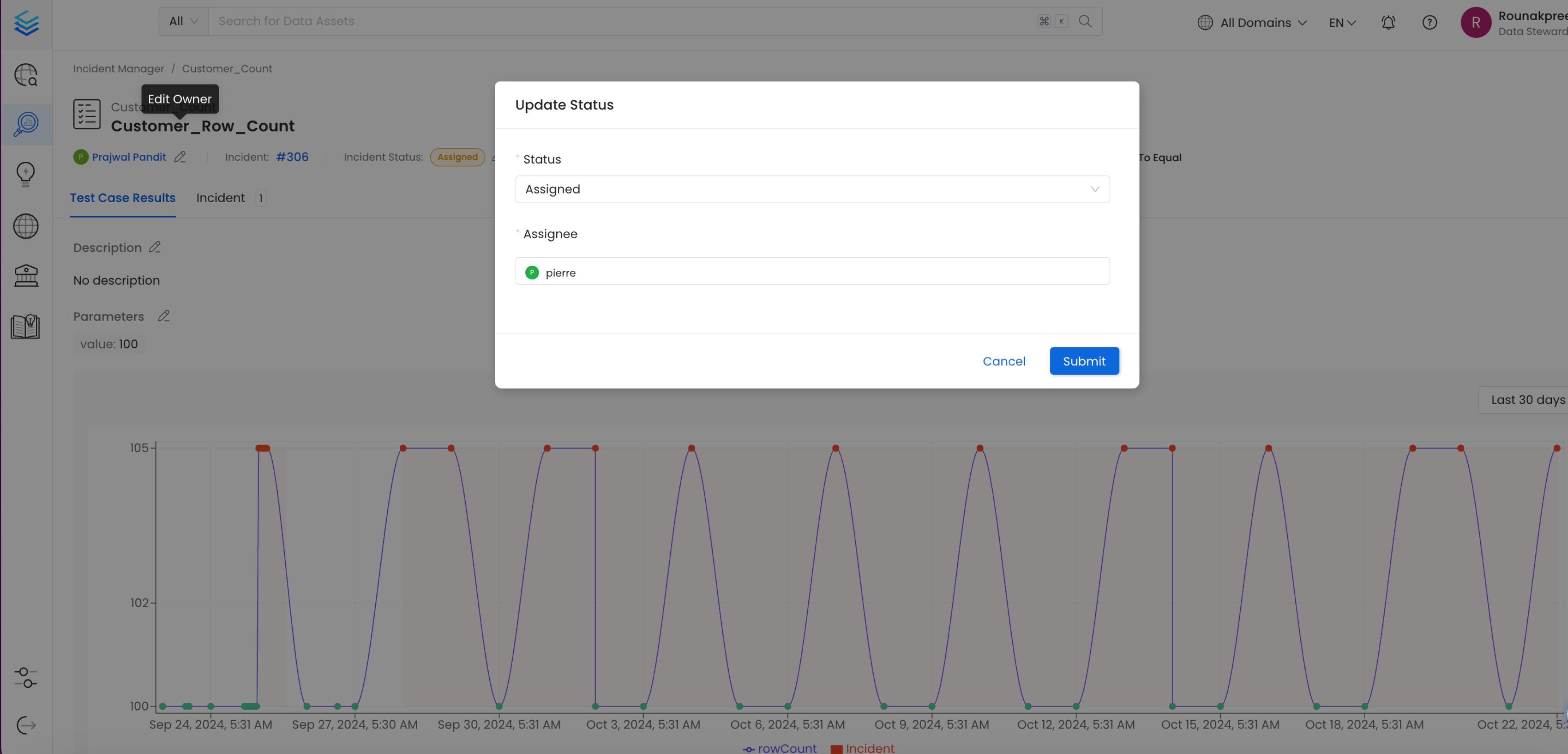Click the logout arrow sidebar icon
The height and width of the screenshot is (754, 1568).
coord(26,725)
